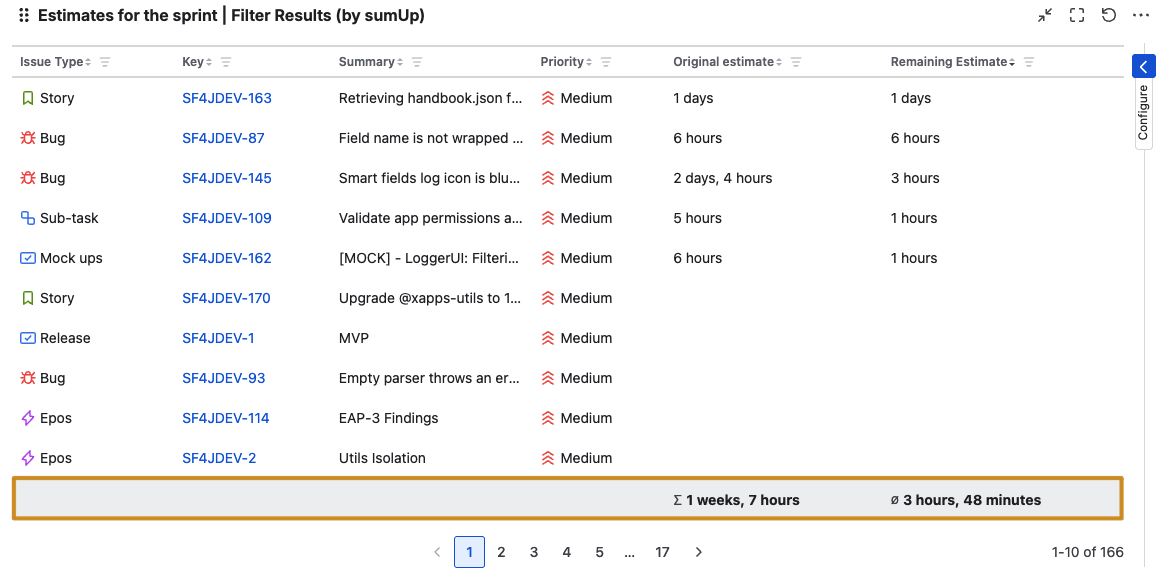Image resolution: width=1164 pixels, height=577 pixels.
Task: Open filter icon for Priority column
Action: (x=606, y=62)
